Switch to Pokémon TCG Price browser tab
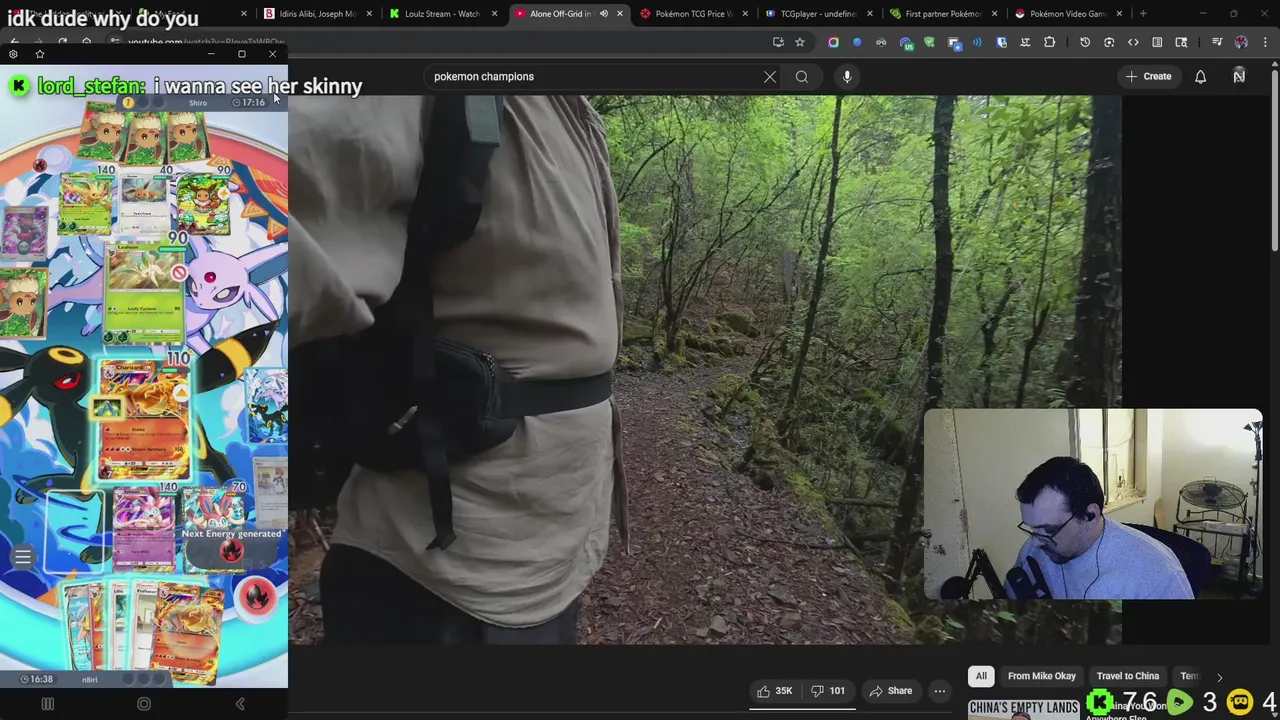The height and width of the screenshot is (720, 1280). (x=693, y=14)
